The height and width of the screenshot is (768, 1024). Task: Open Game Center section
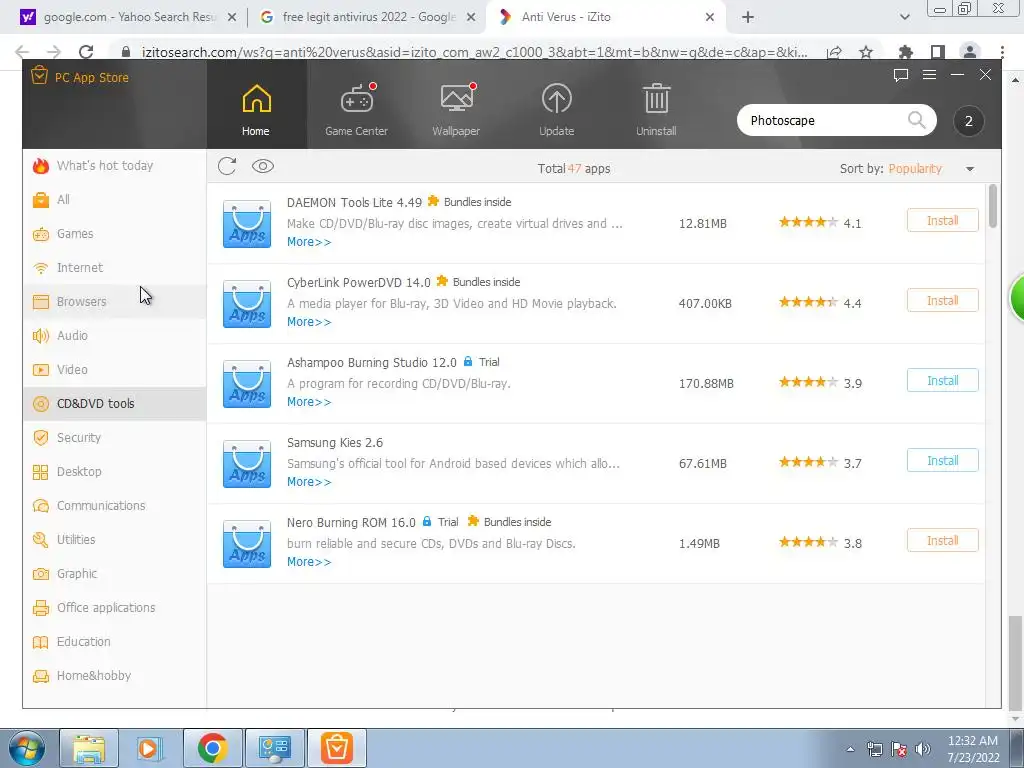click(357, 108)
